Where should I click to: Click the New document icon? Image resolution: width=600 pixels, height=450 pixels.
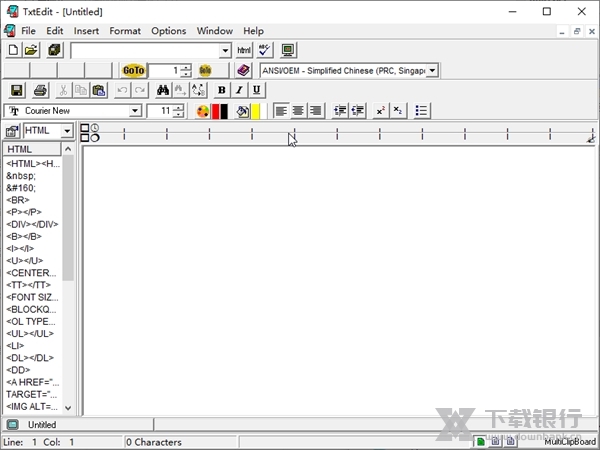(13, 50)
